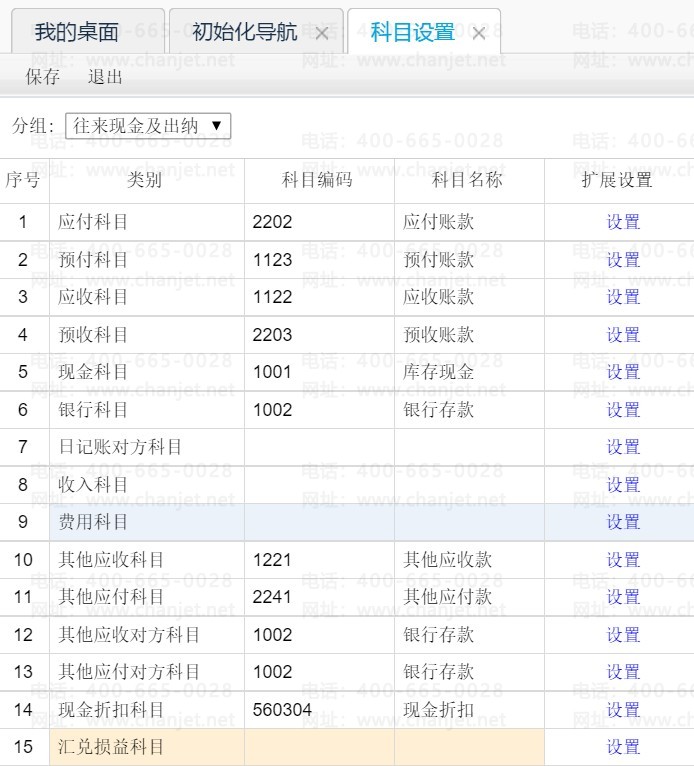Select the 日记账对方科目 row category cell

[x=146, y=447]
